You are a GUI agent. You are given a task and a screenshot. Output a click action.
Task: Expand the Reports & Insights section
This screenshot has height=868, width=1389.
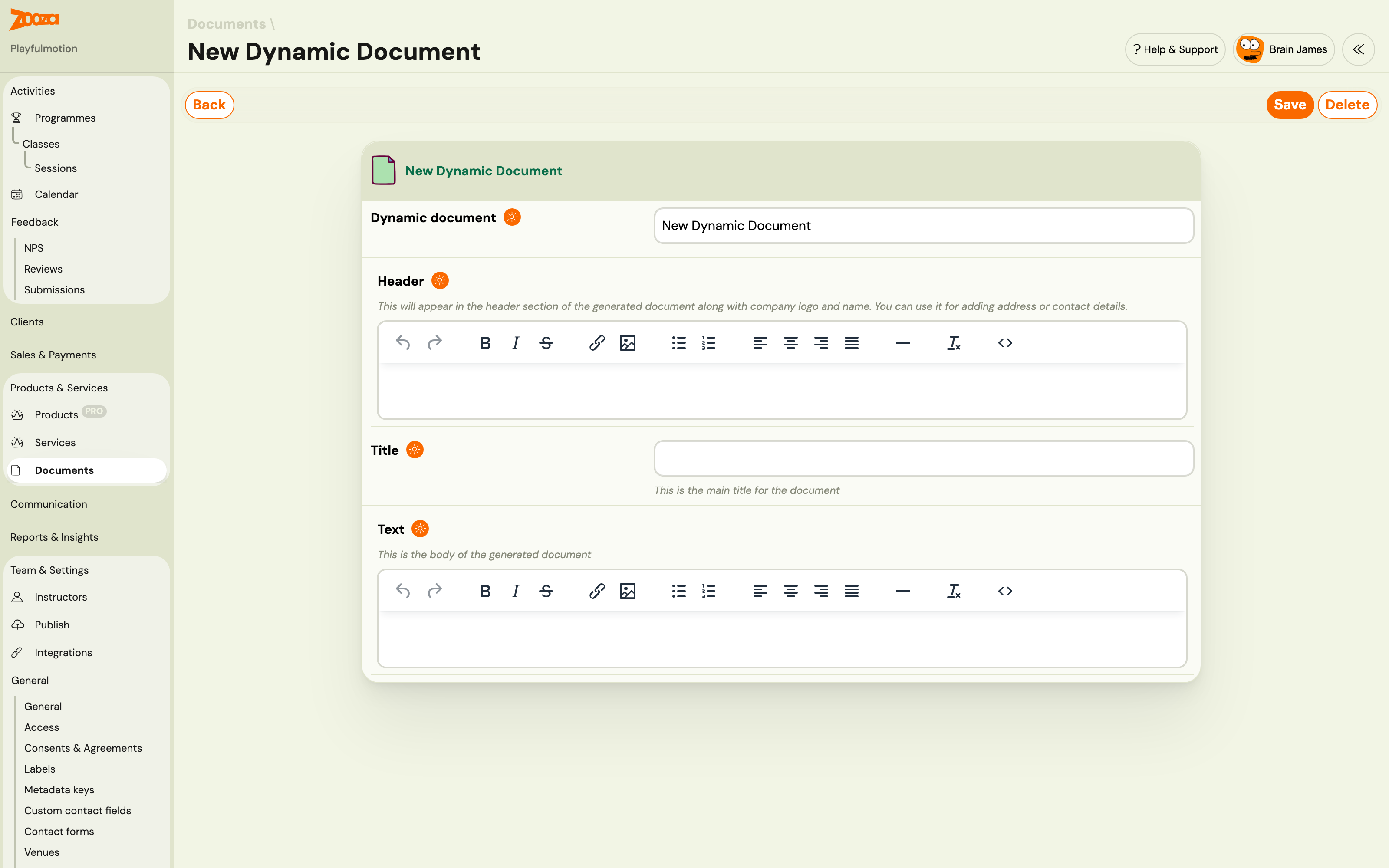point(54,537)
